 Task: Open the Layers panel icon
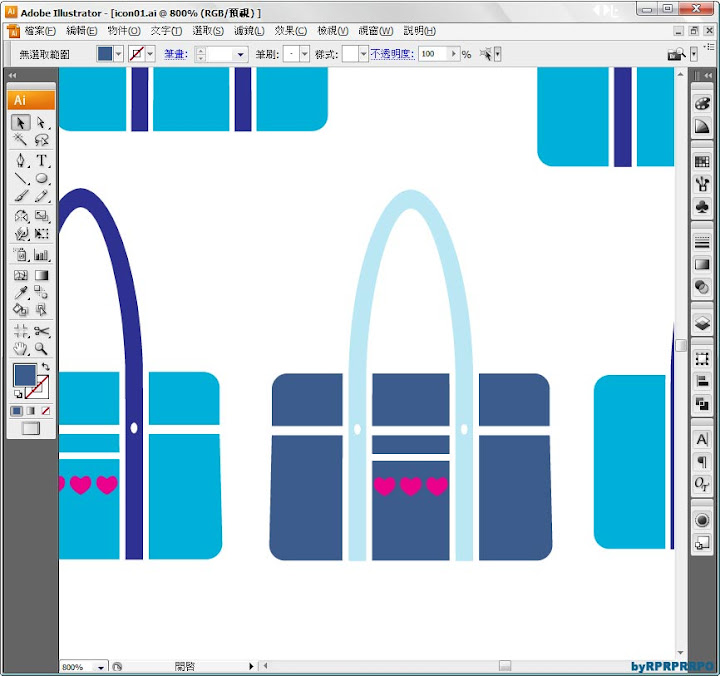(x=702, y=322)
